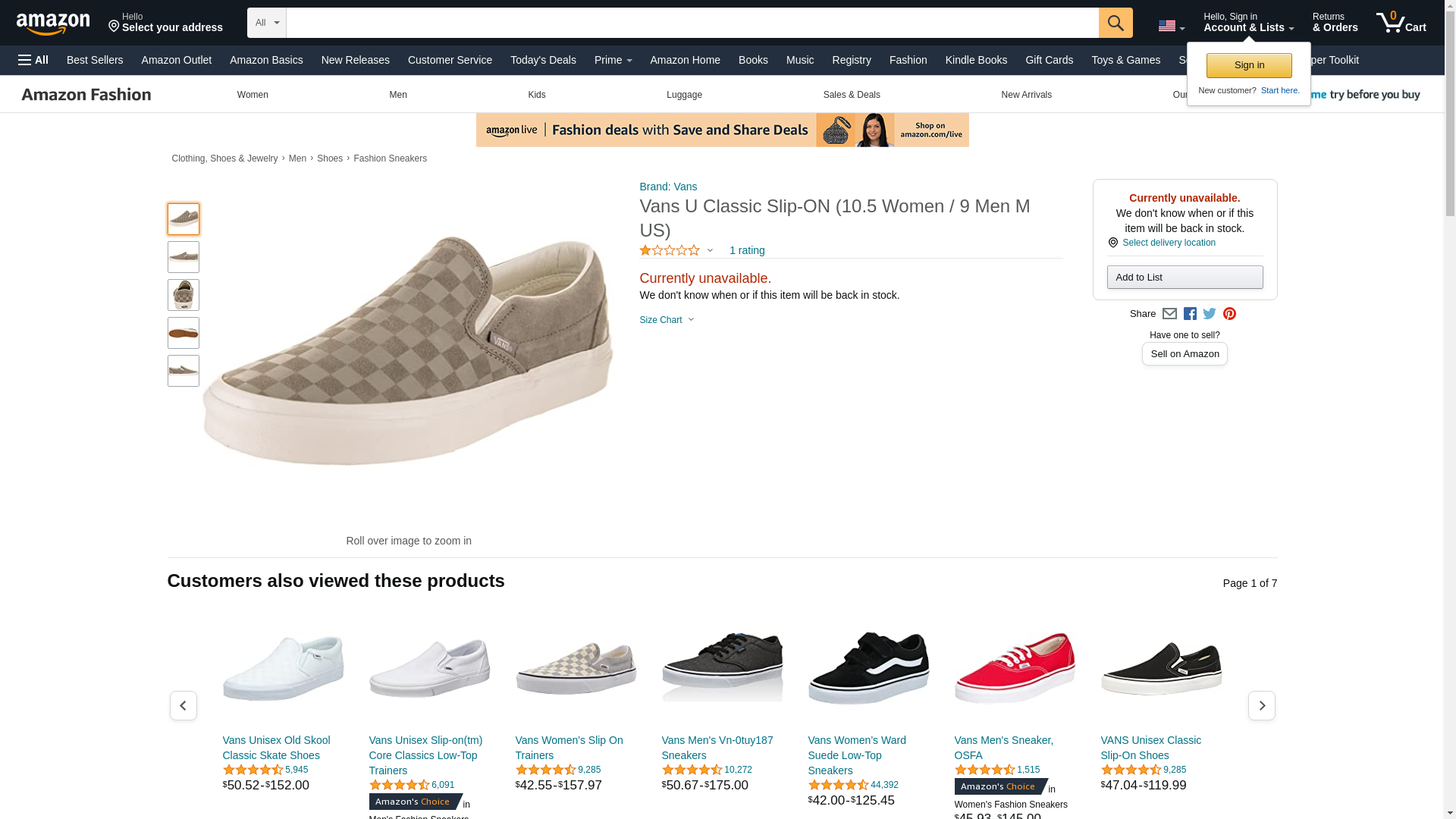Open the shopping cart icon
This screenshot has width=1456, height=819.
pyautogui.click(x=1401, y=22)
